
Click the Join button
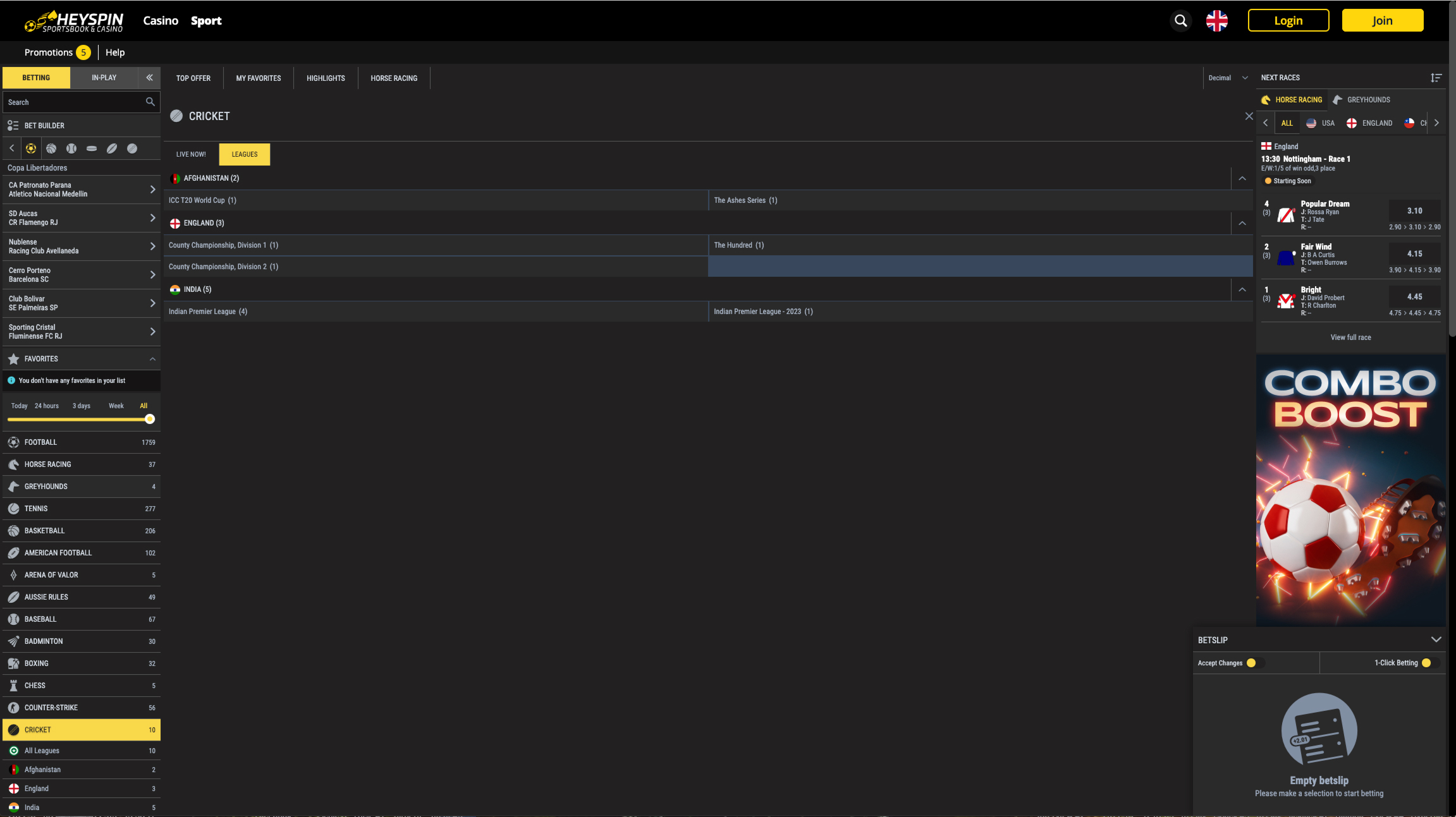[x=1383, y=20]
